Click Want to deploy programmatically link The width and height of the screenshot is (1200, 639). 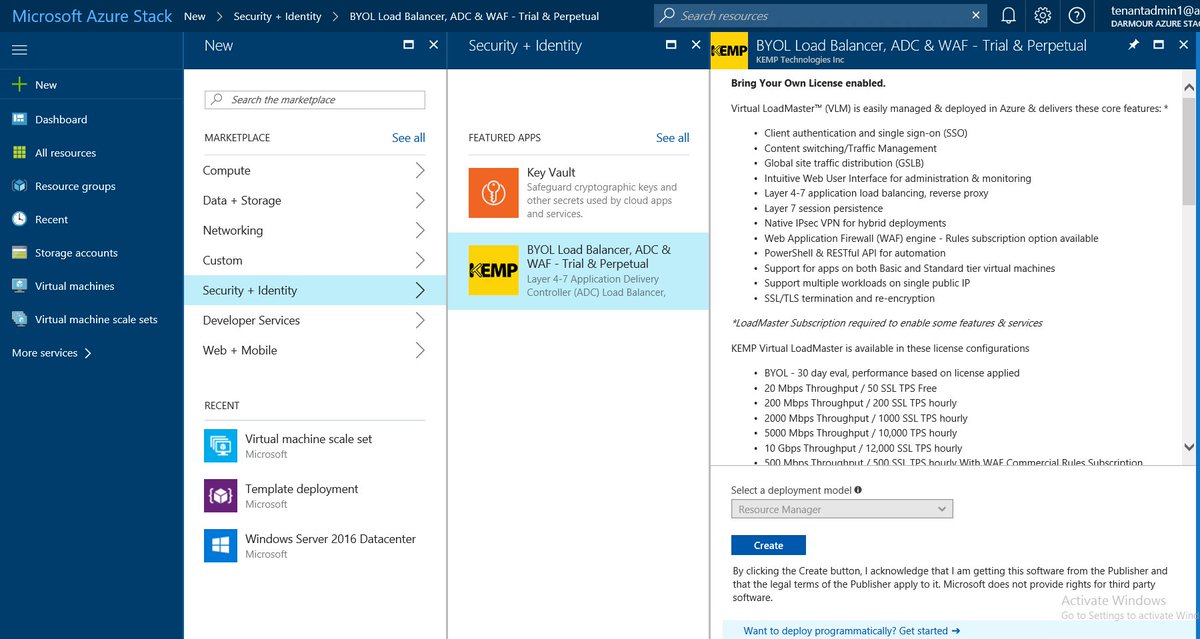click(x=851, y=631)
